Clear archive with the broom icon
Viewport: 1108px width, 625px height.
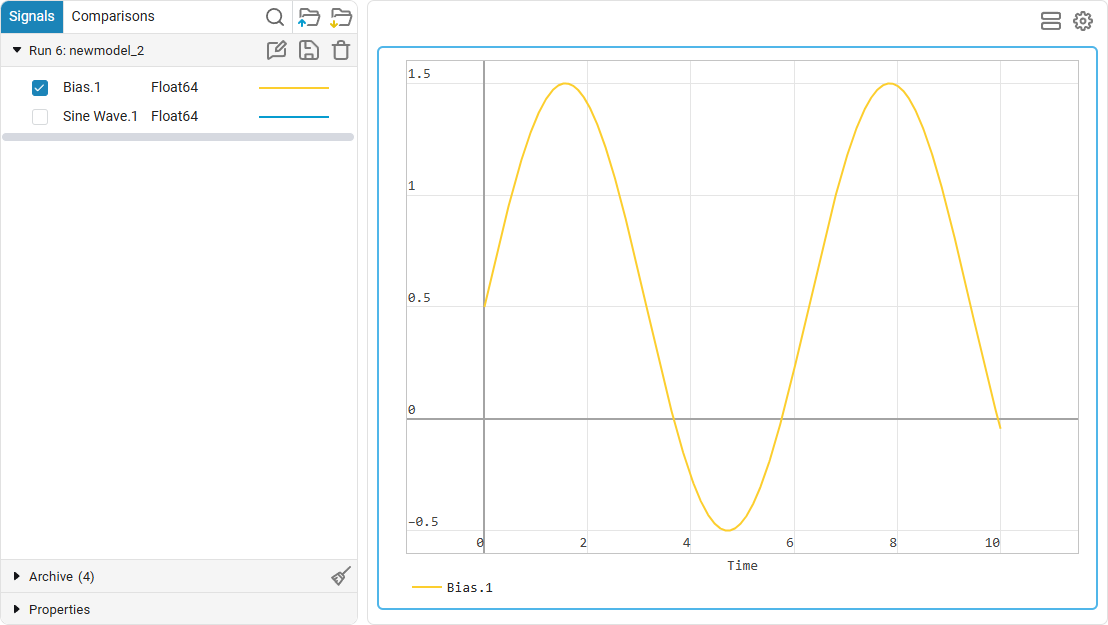click(341, 576)
